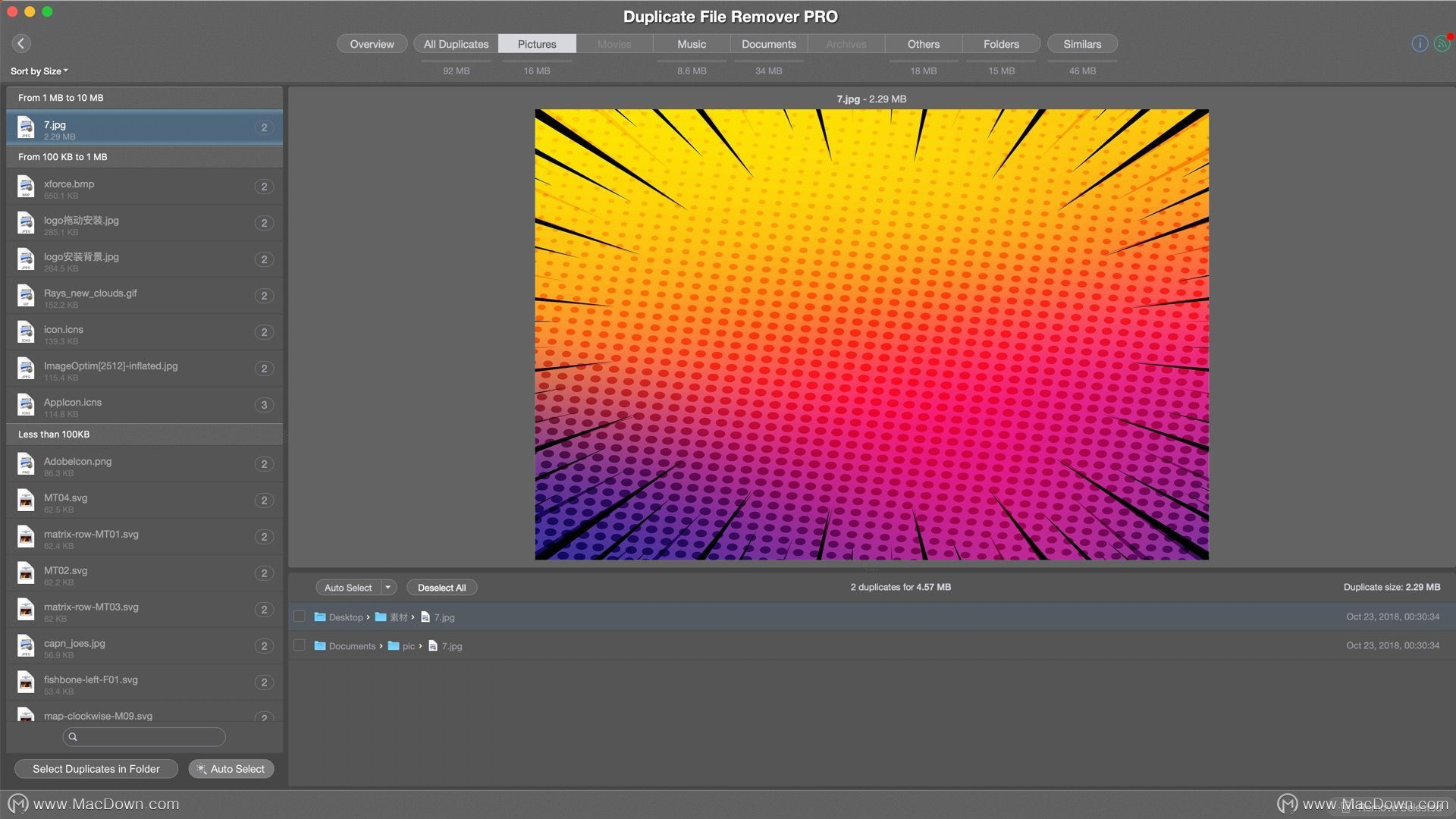Click the Documents category icon
The width and height of the screenshot is (1456, 819).
[x=768, y=43]
